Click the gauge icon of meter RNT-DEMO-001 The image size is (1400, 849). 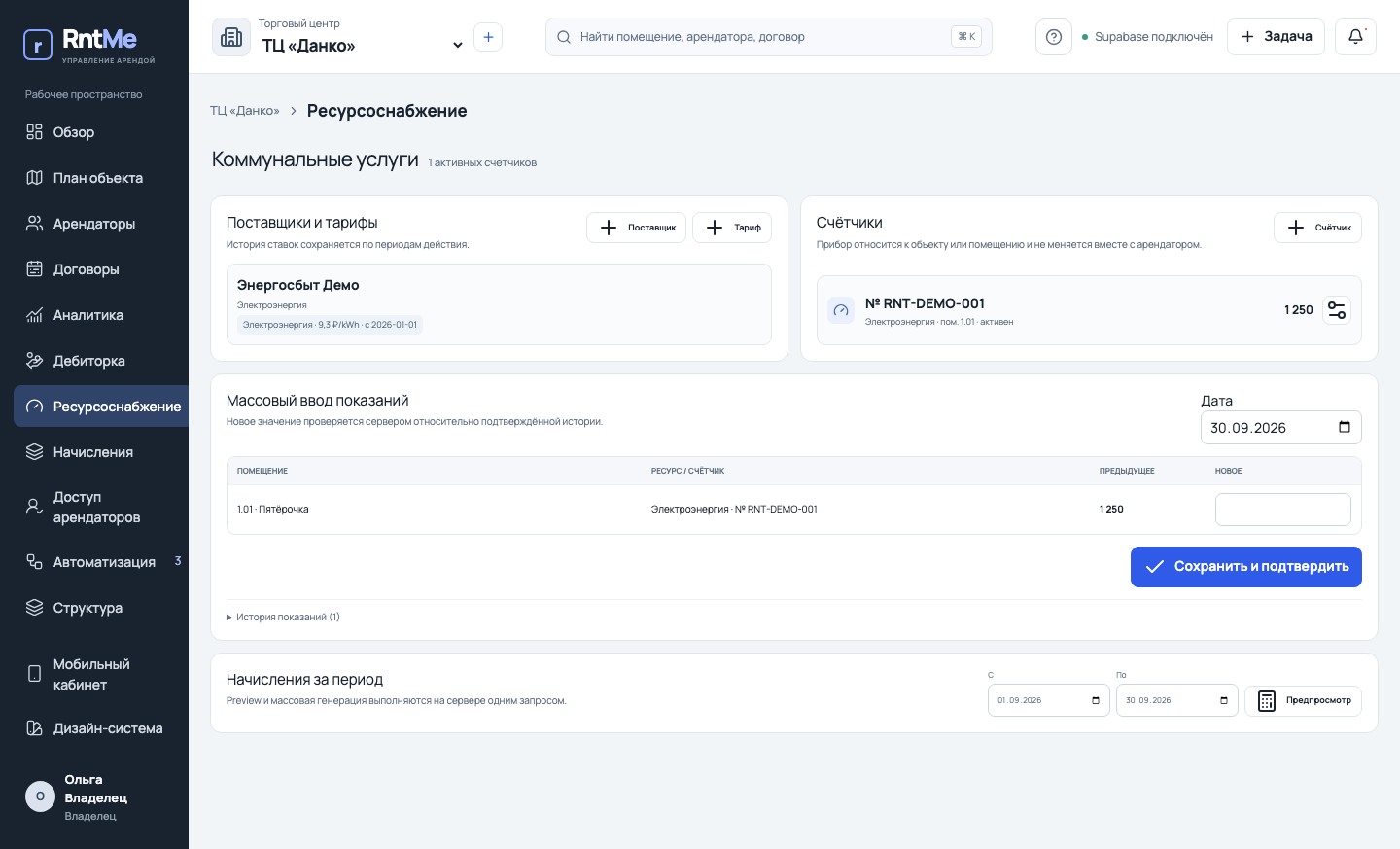point(841,310)
